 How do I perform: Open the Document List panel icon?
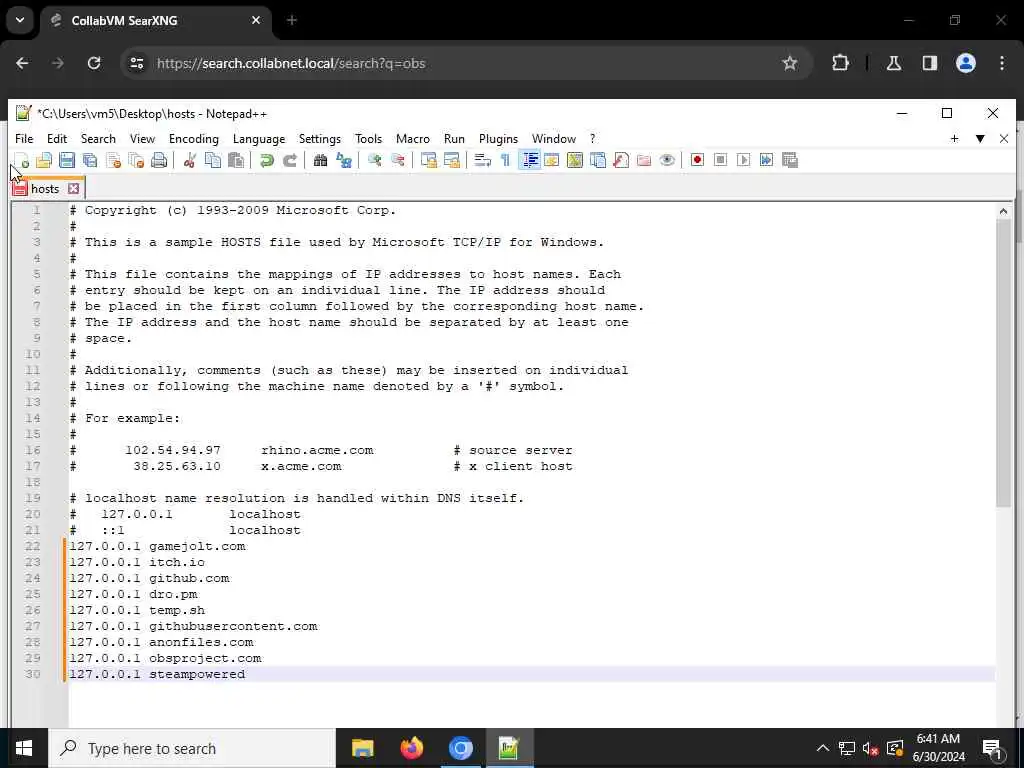point(598,160)
